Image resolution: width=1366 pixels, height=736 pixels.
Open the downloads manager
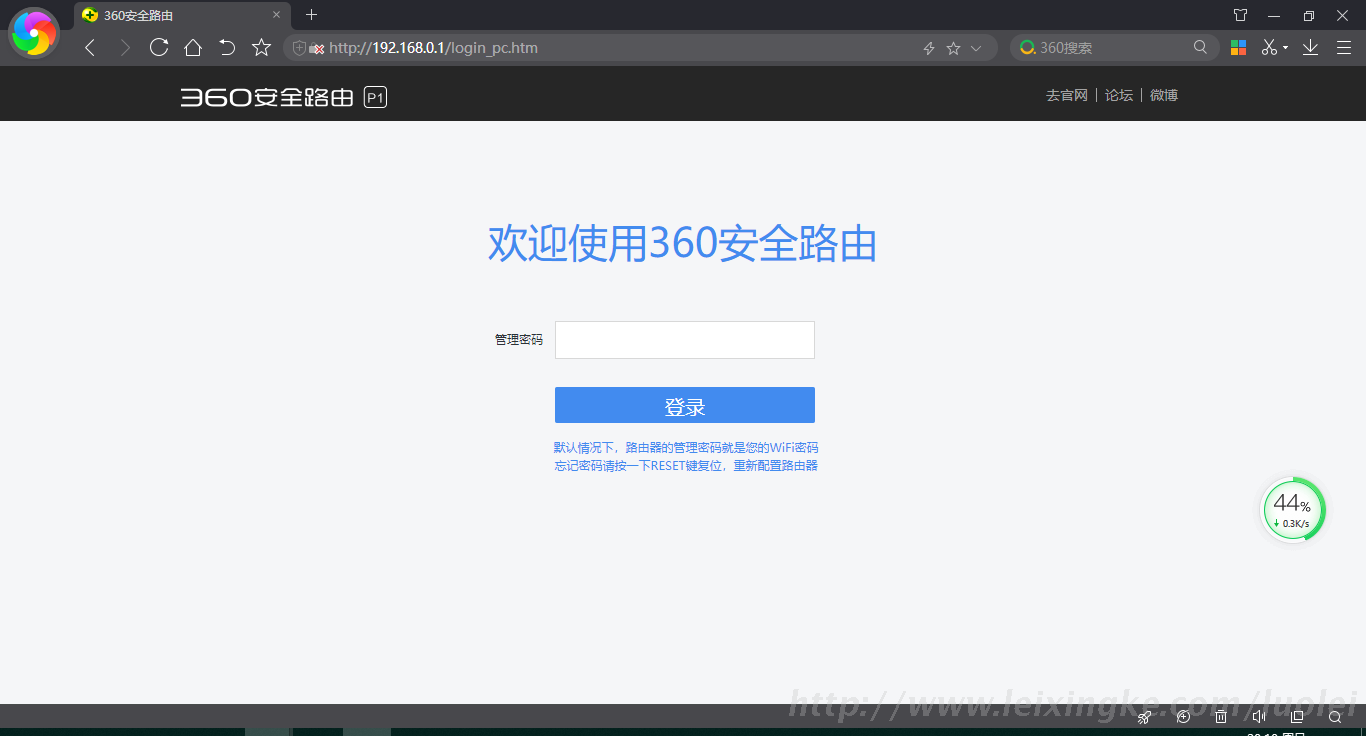tap(1311, 47)
